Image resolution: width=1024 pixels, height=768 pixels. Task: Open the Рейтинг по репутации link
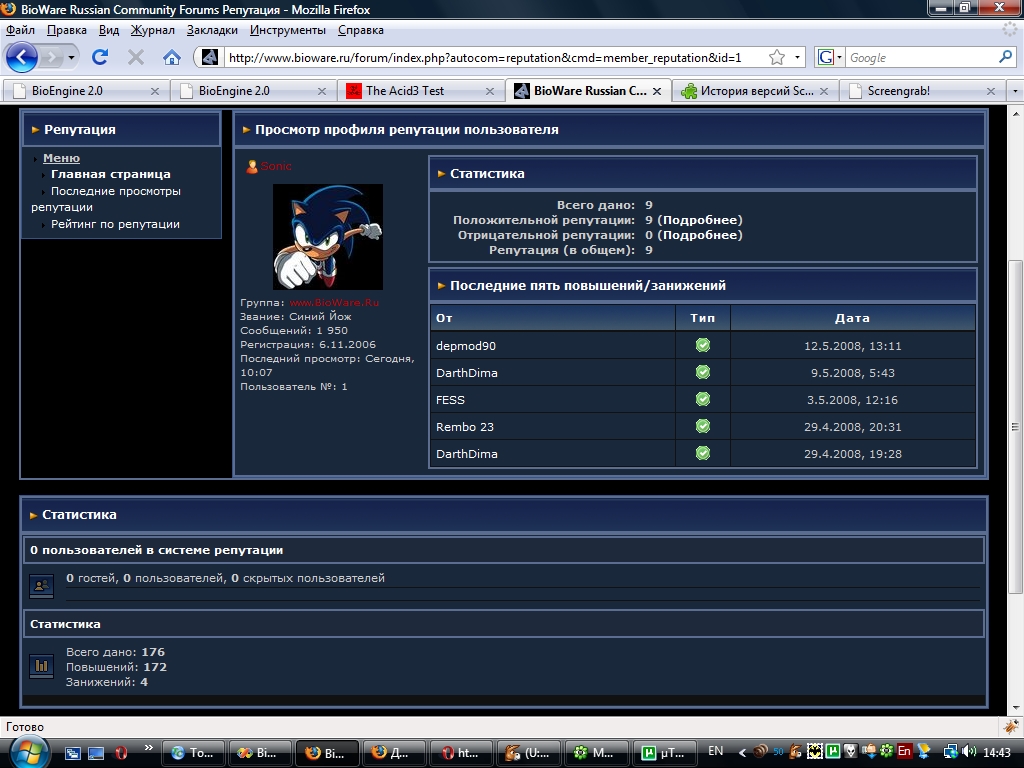pyautogui.click(x=115, y=224)
